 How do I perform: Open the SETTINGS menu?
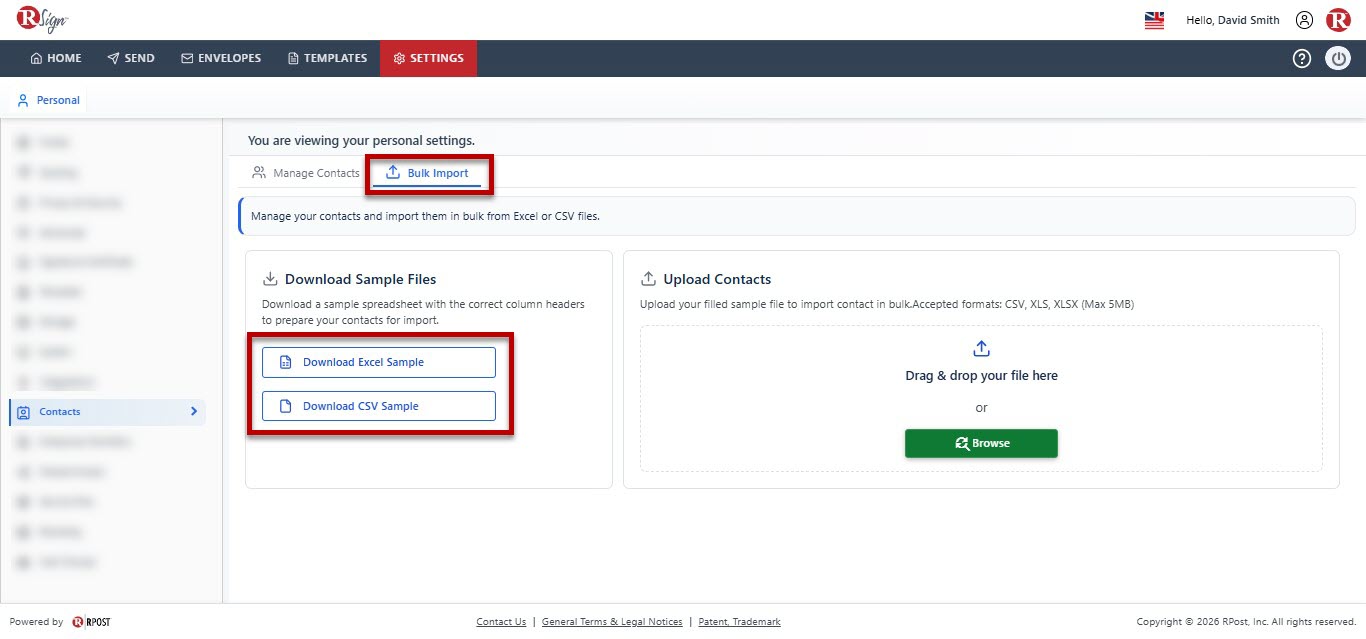428,58
